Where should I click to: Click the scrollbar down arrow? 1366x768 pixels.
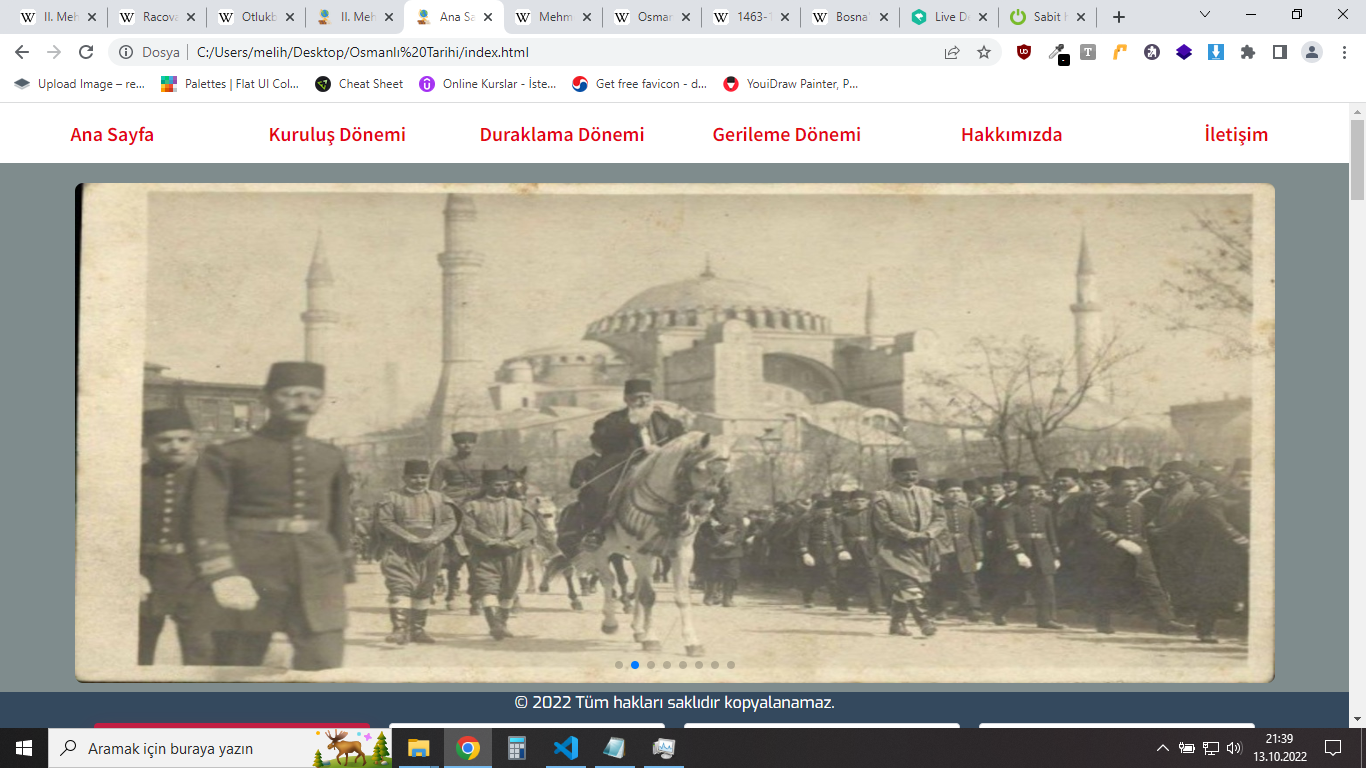(x=1357, y=719)
